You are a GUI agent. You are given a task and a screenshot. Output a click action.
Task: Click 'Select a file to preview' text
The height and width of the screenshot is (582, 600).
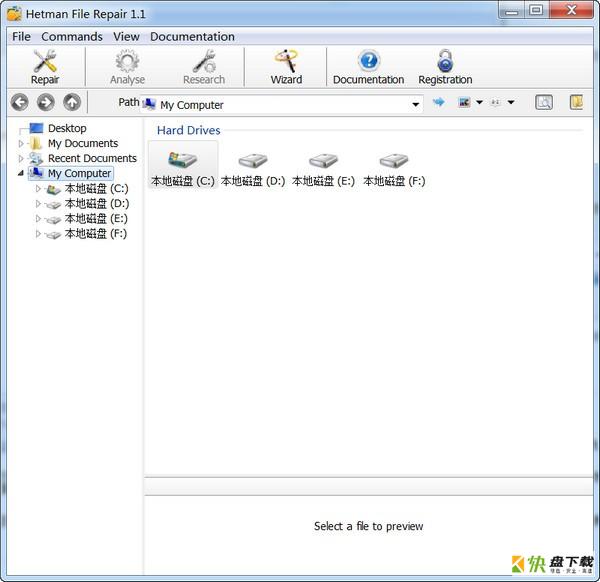tap(368, 527)
